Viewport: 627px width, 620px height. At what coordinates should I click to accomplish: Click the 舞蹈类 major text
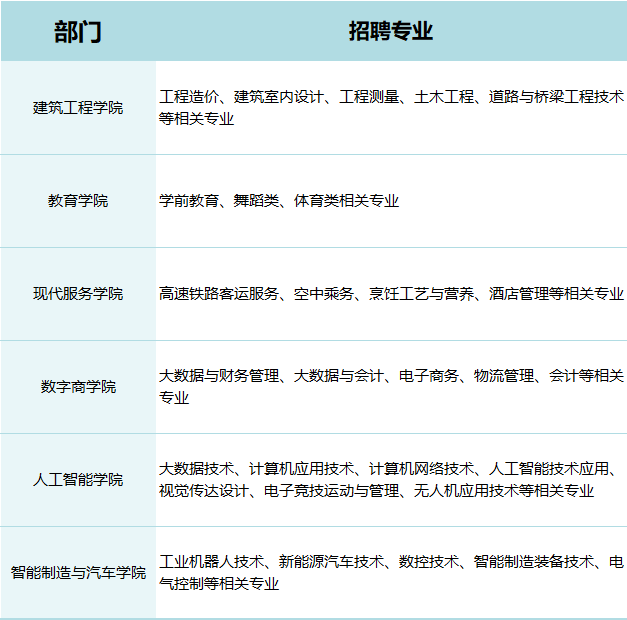coord(256,201)
